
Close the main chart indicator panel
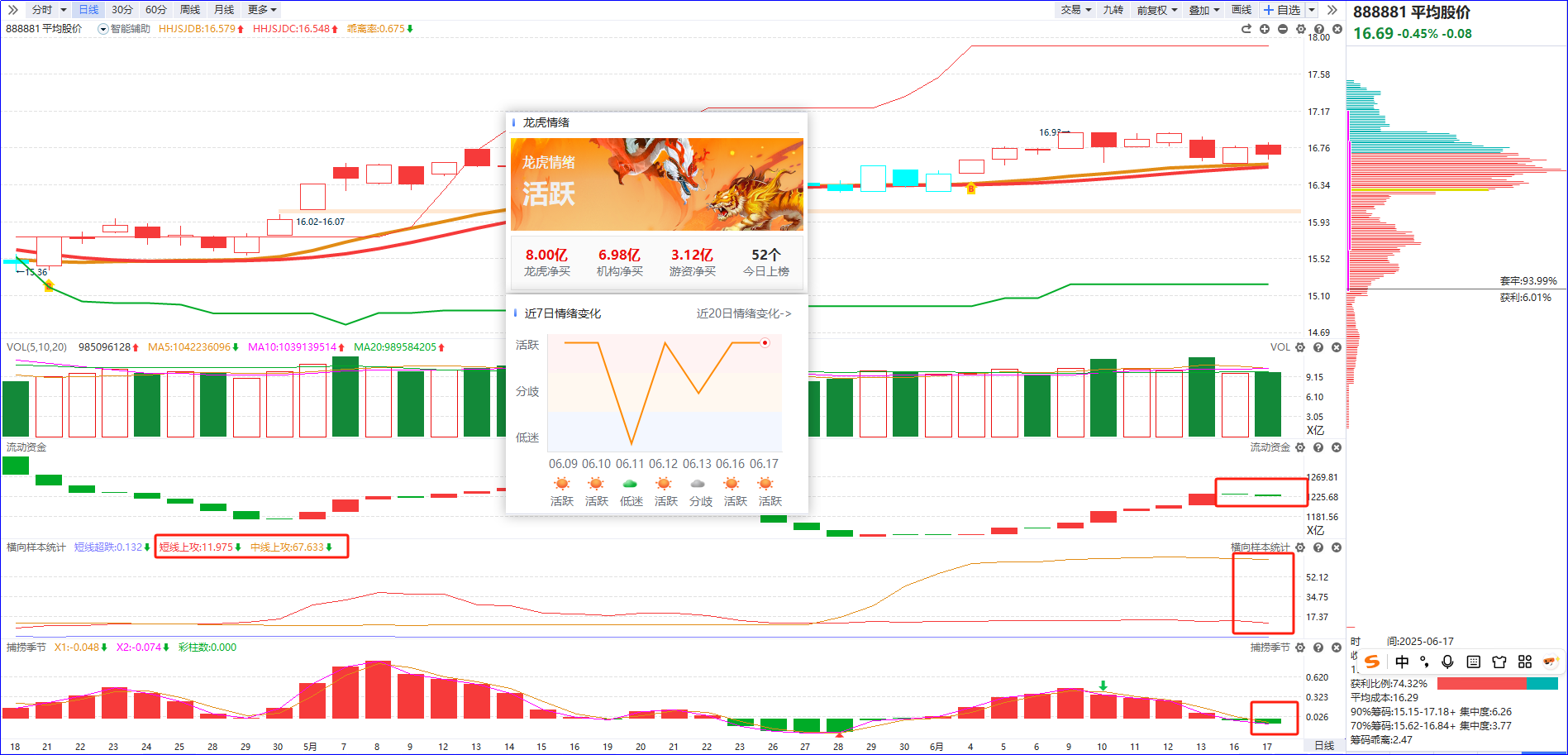(1337, 29)
